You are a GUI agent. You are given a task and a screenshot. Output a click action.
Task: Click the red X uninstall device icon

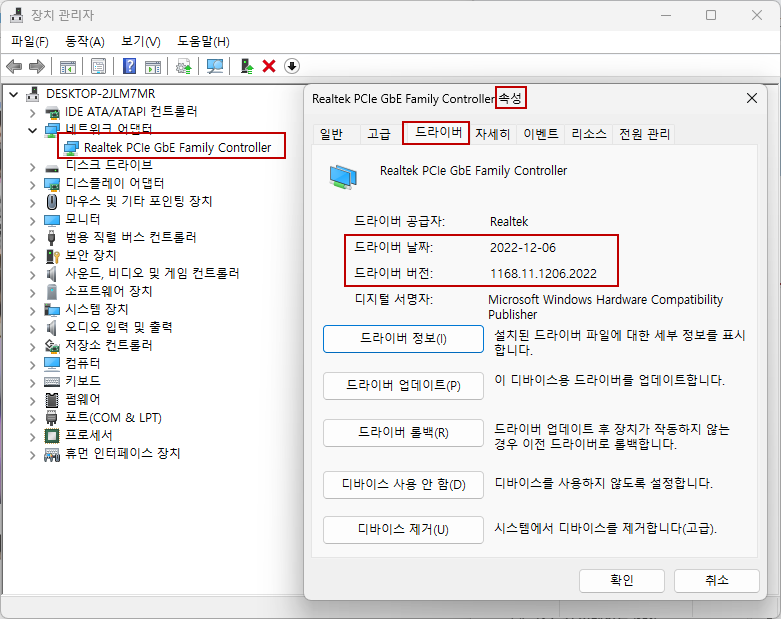[x=269, y=66]
